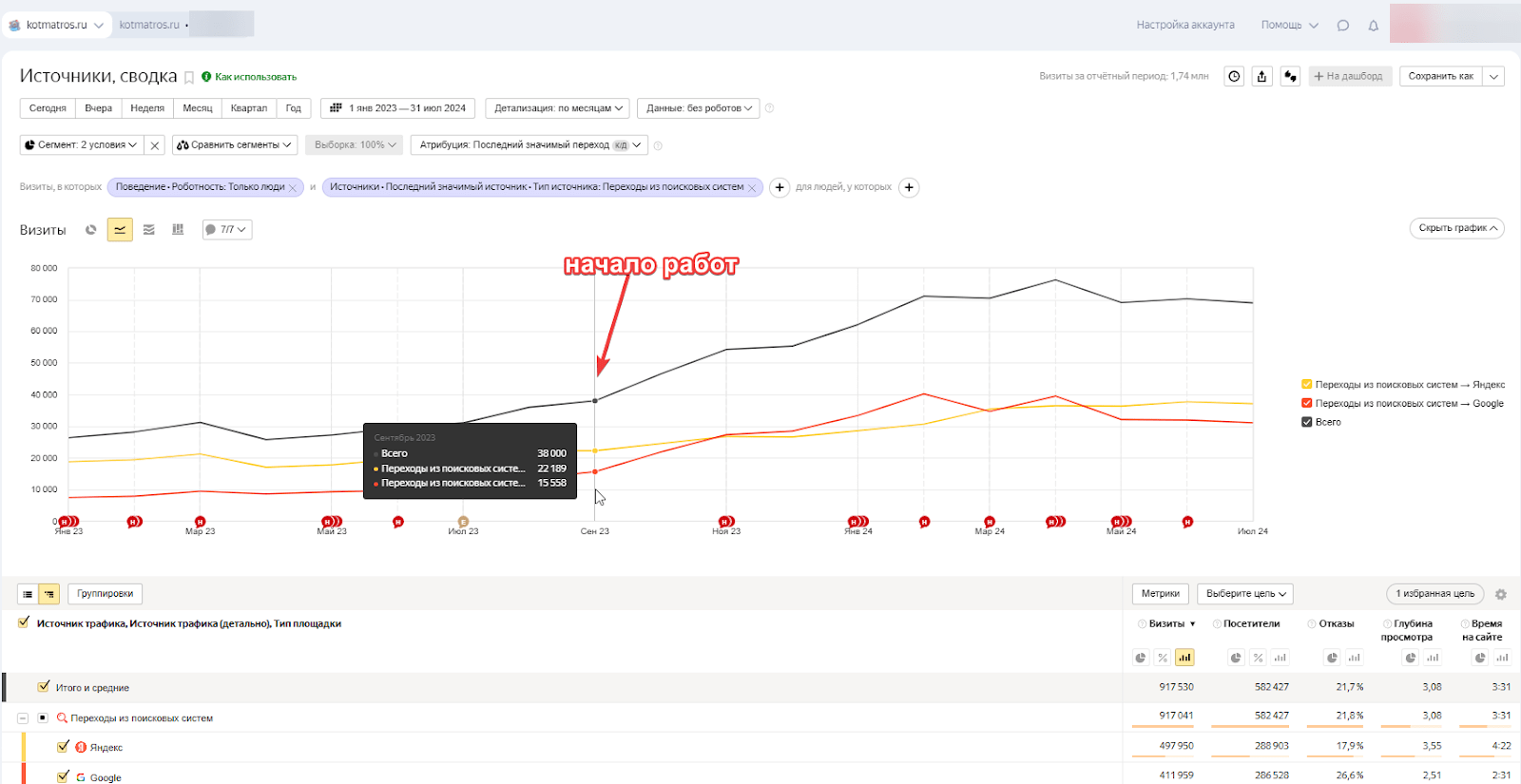Toggle the Яндекс legend checkbox
Image resolution: width=1521 pixels, height=784 pixels.
[x=1306, y=385]
